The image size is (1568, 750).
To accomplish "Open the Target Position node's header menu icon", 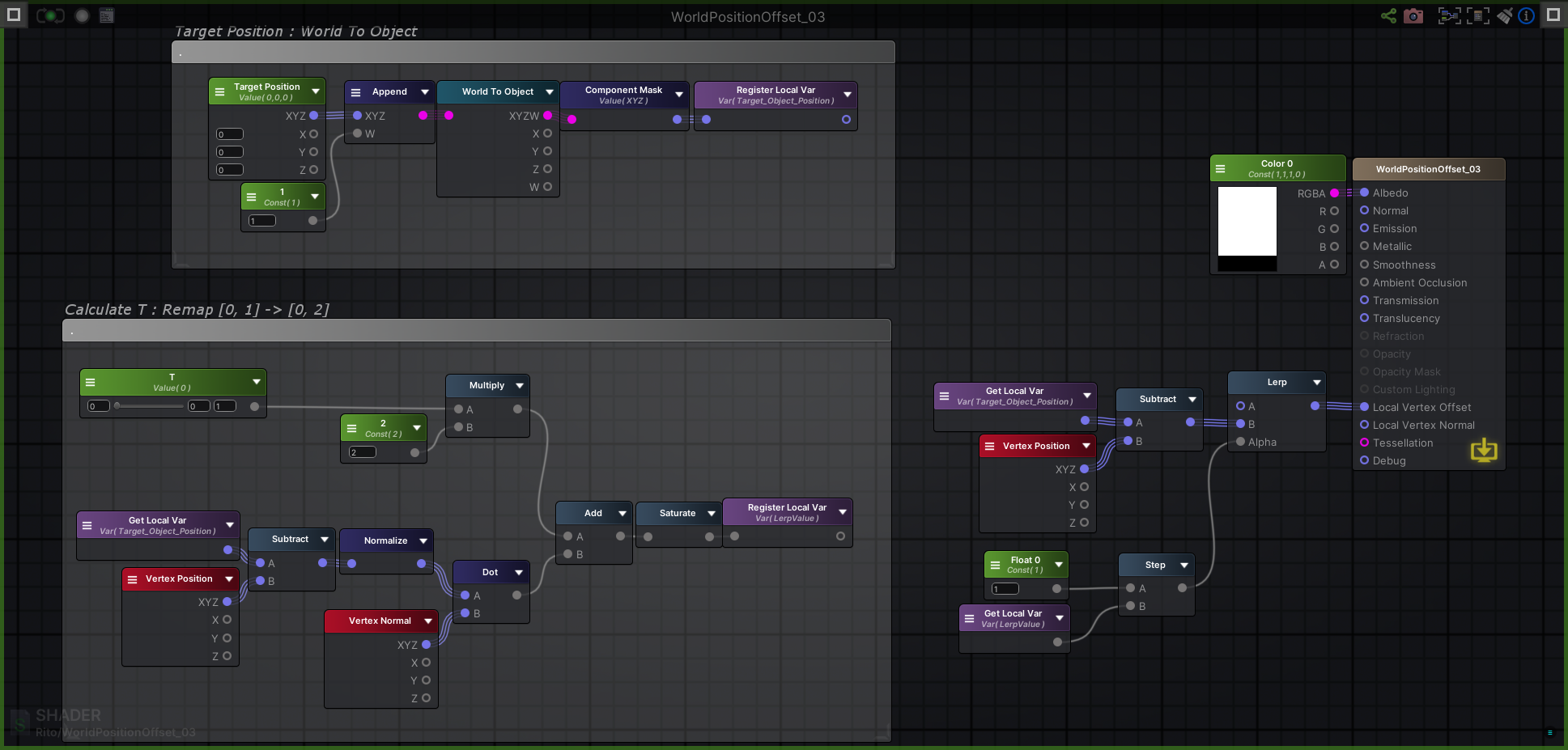I will (x=219, y=91).
